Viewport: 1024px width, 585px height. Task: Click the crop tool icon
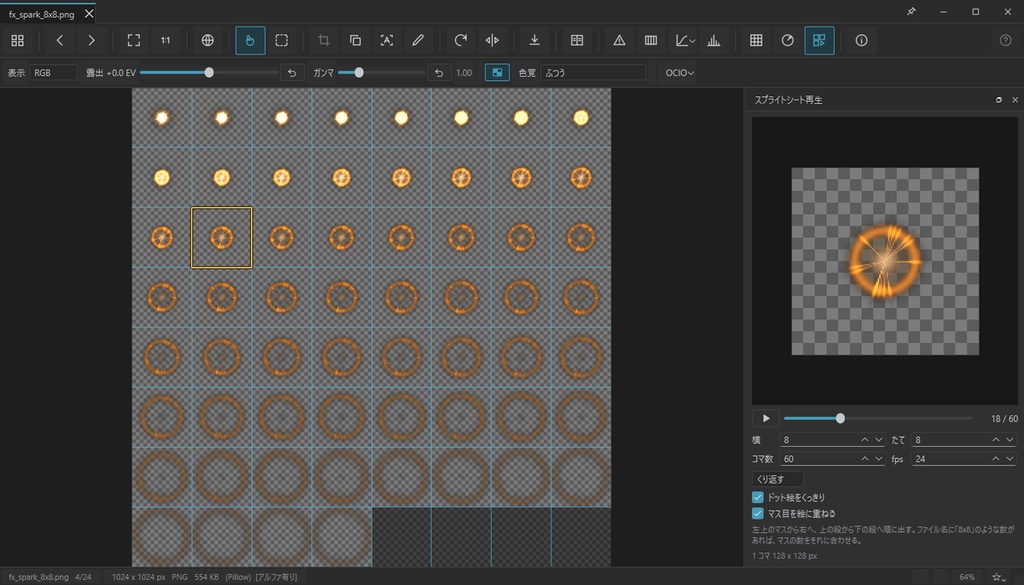(323, 40)
